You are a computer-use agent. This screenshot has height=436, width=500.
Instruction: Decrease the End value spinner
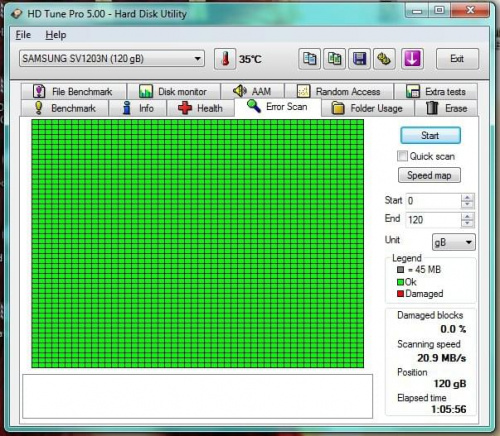coord(467,223)
